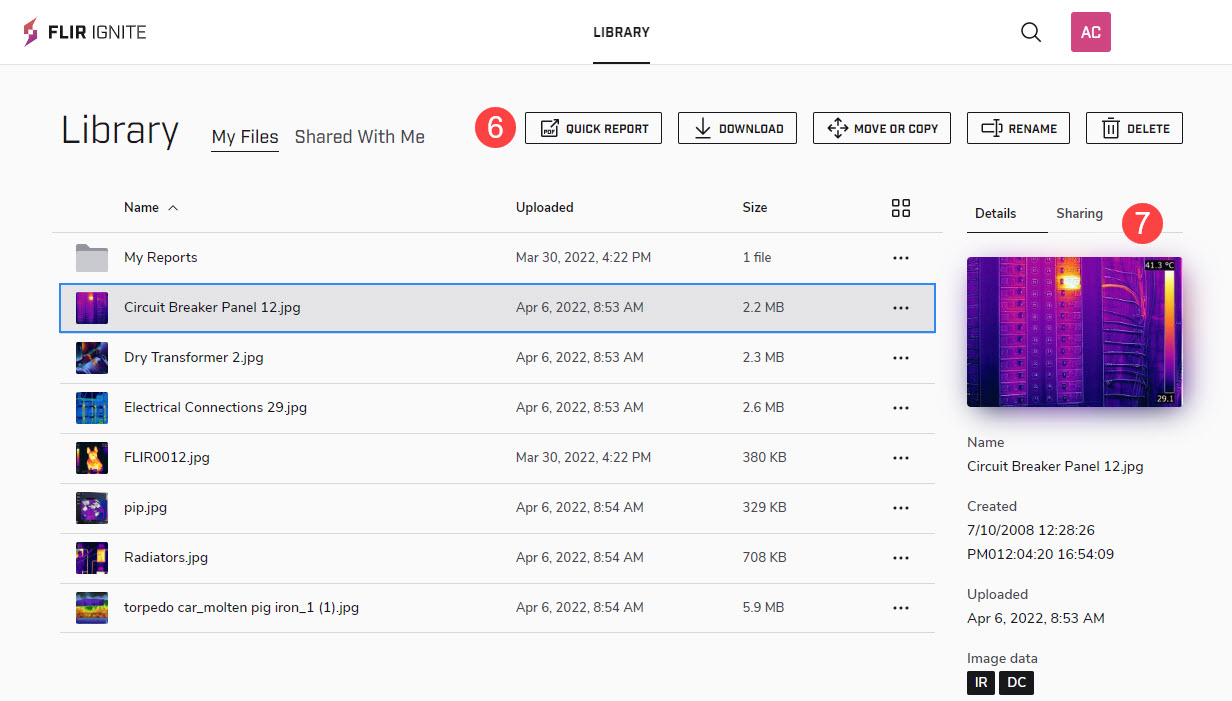Rename the selected file
This screenshot has height=701, width=1232.
point(1018,128)
